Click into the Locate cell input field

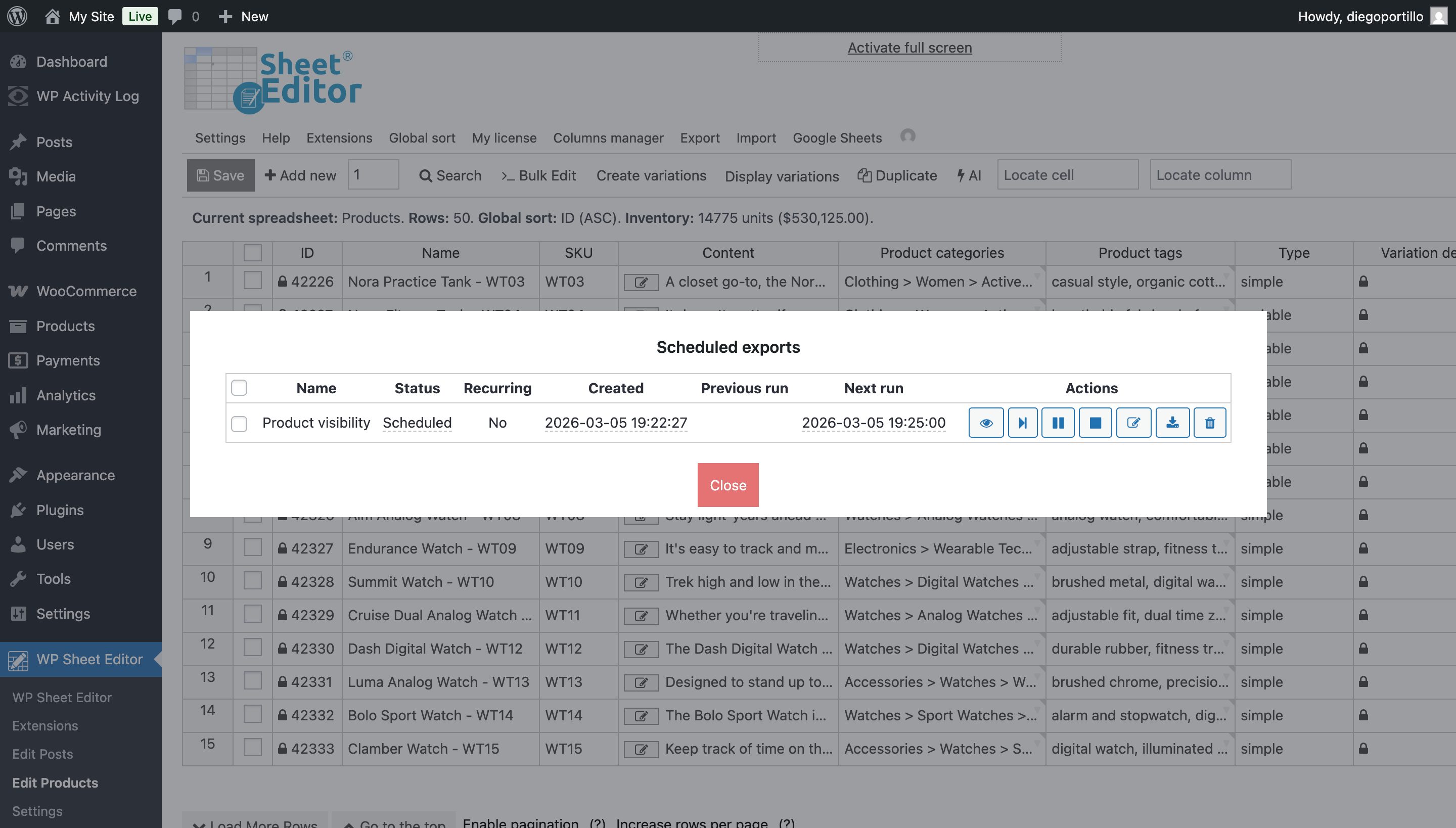point(1067,174)
